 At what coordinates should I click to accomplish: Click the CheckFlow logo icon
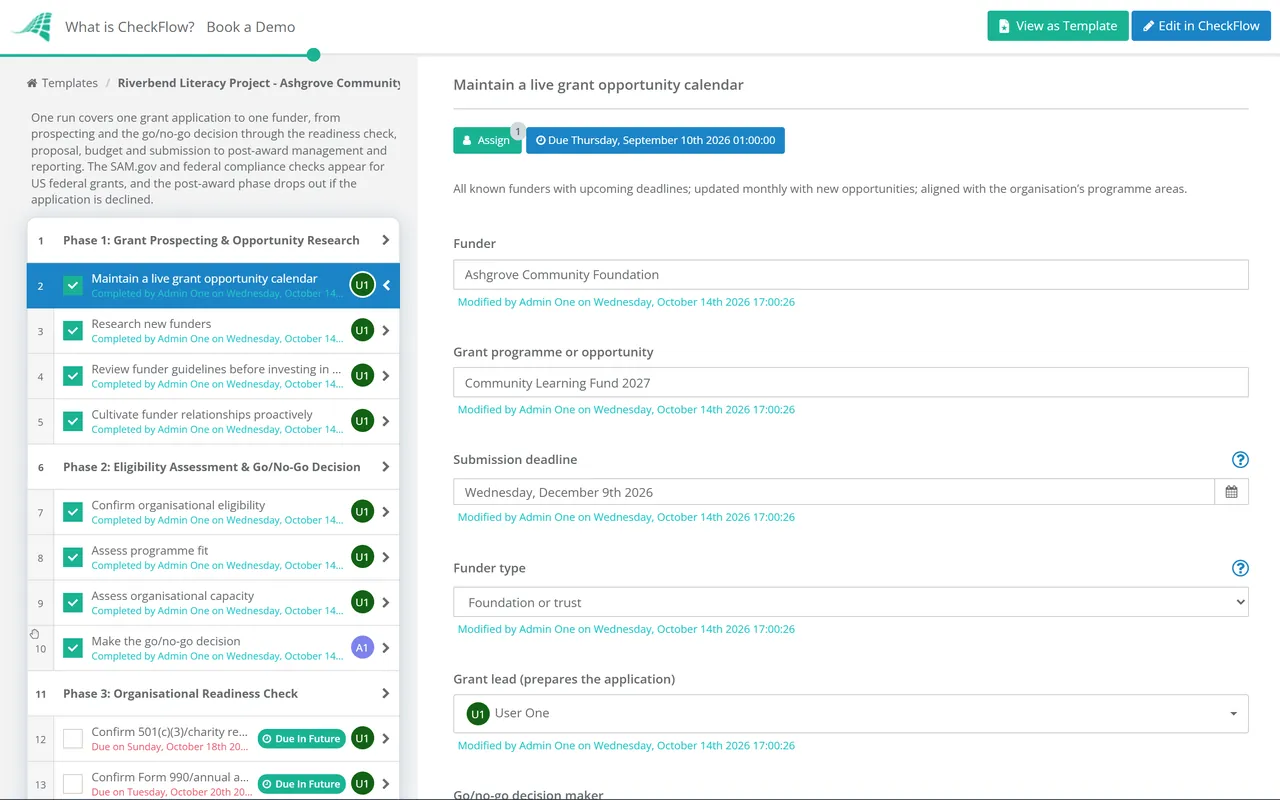coord(31,26)
